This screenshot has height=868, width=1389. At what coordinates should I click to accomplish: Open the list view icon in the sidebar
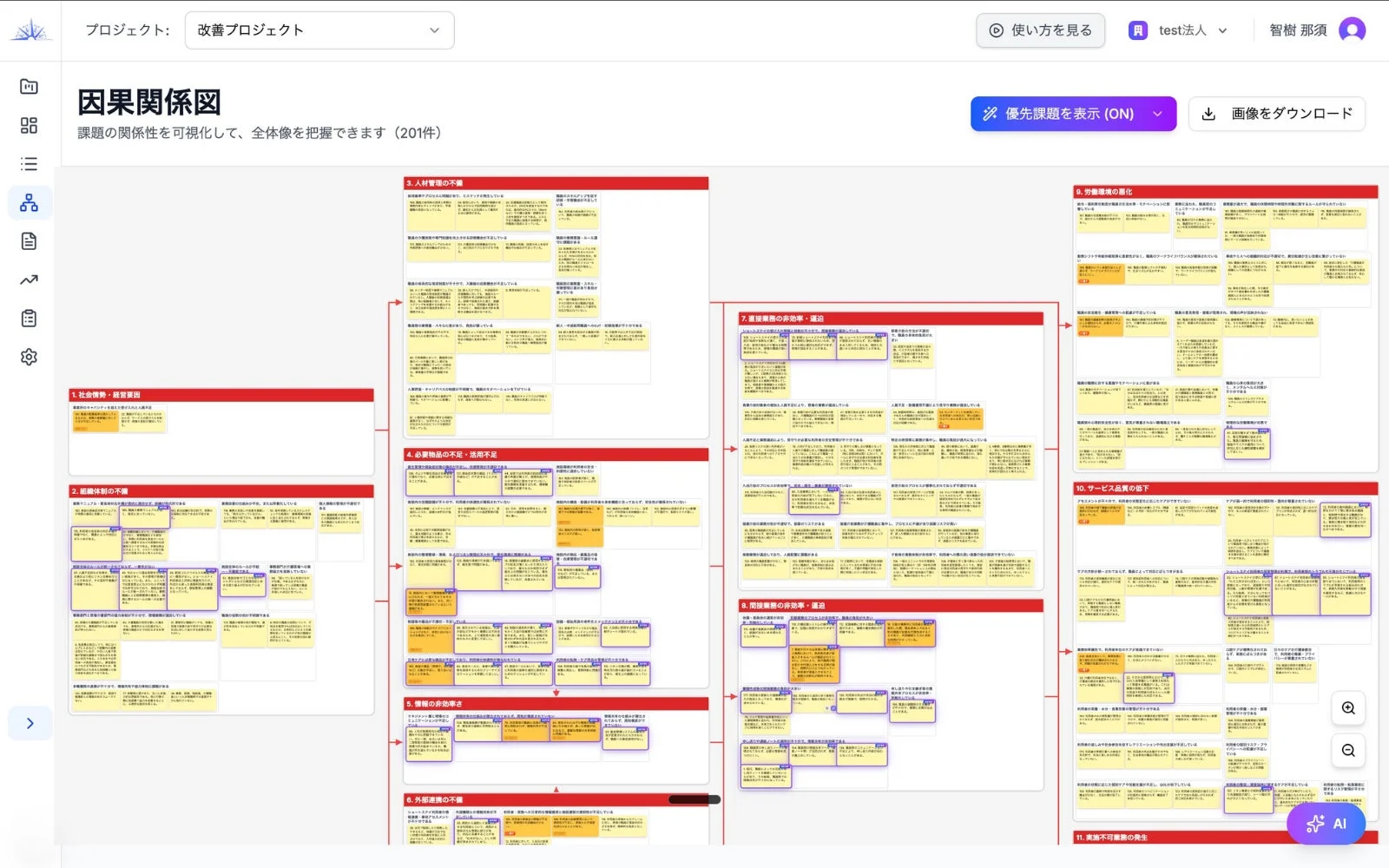coord(29,163)
